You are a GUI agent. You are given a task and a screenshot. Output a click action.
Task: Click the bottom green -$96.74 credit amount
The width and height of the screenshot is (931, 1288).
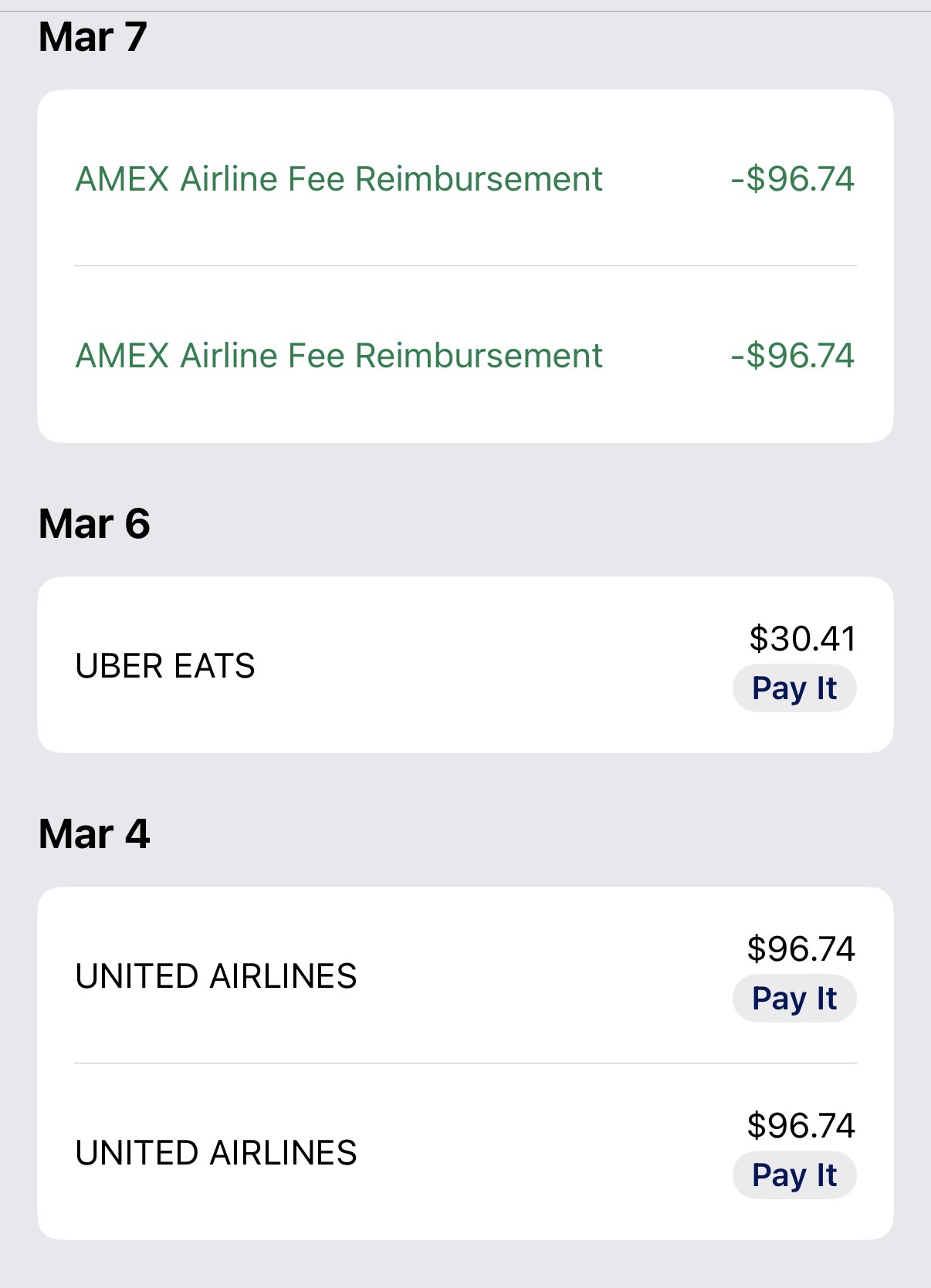click(793, 356)
